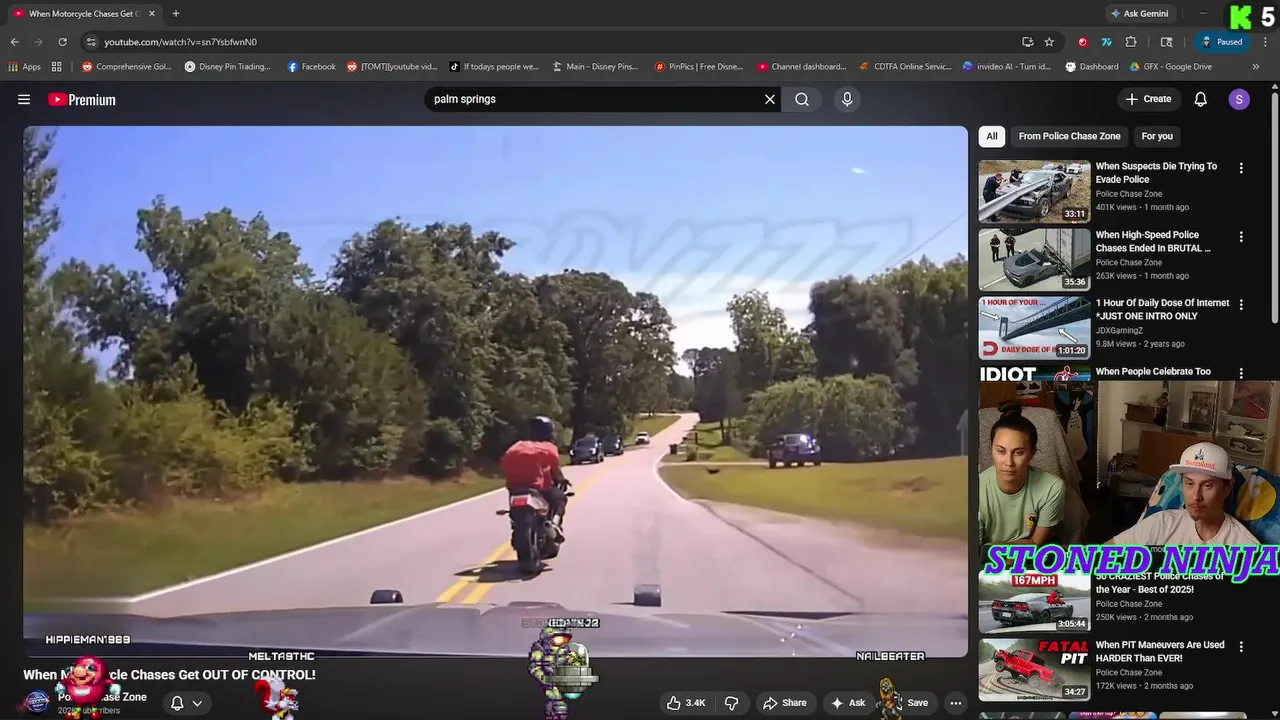Image resolution: width=1280 pixels, height=720 pixels.
Task: Open YouTube notifications bell
Action: 1201,99
